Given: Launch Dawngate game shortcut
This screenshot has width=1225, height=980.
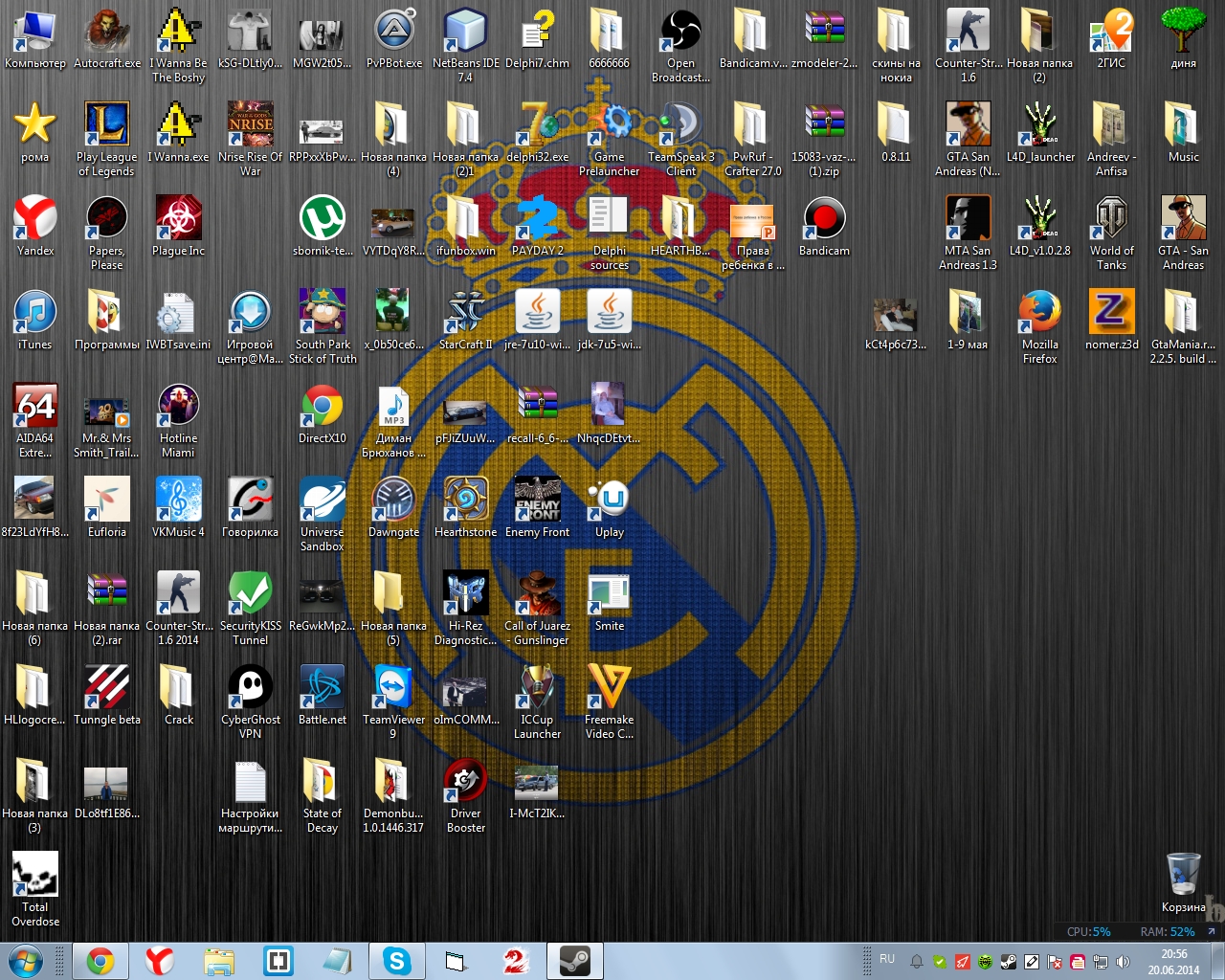Looking at the screenshot, I should tap(393, 508).
